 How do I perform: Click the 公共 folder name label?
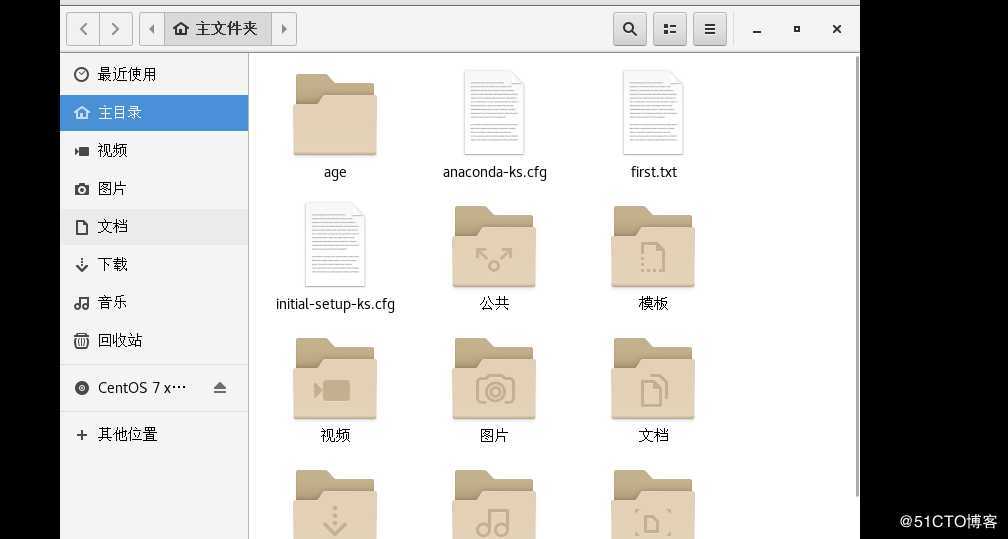[494, 304]
